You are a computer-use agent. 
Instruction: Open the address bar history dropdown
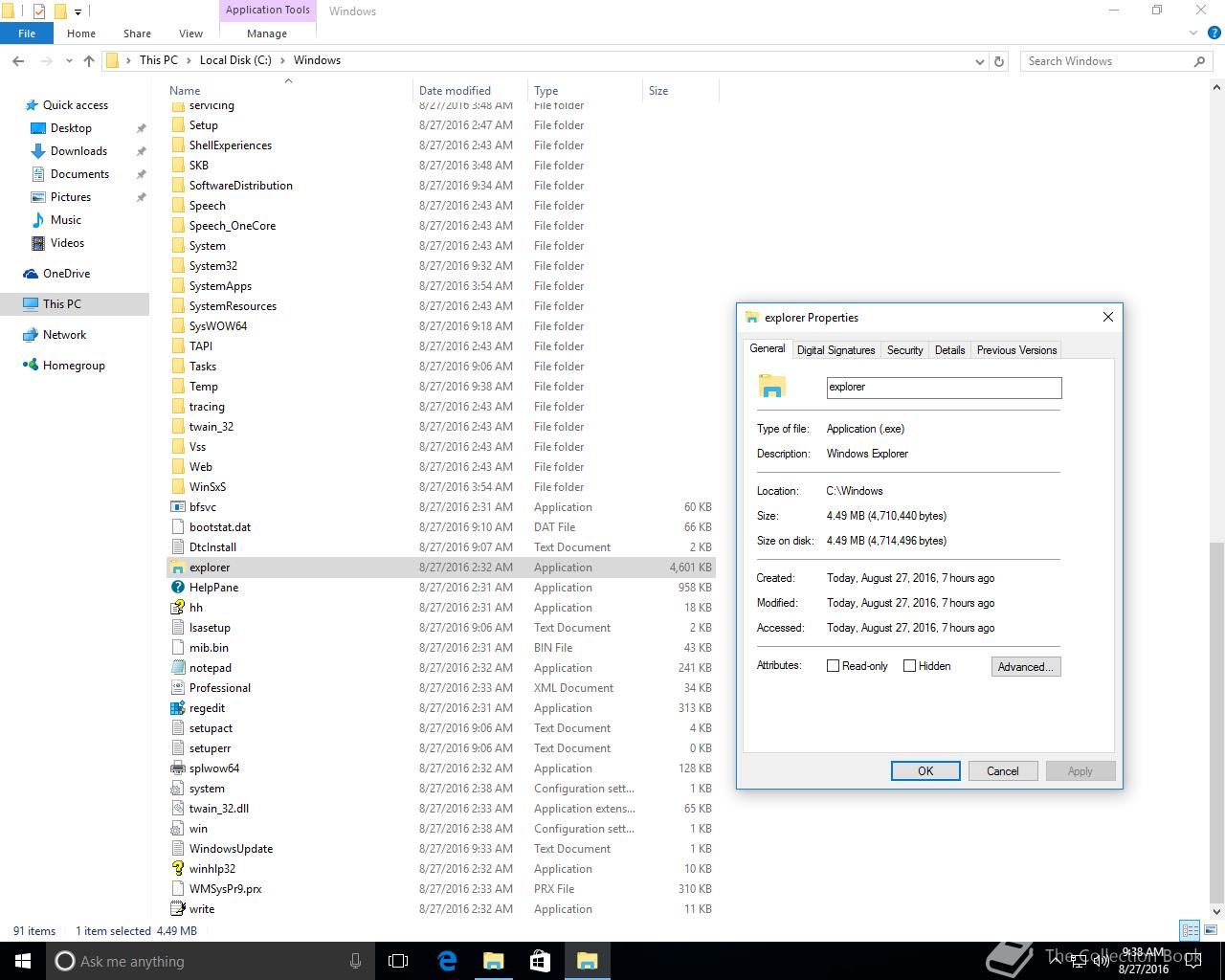[x=979, y=60]
